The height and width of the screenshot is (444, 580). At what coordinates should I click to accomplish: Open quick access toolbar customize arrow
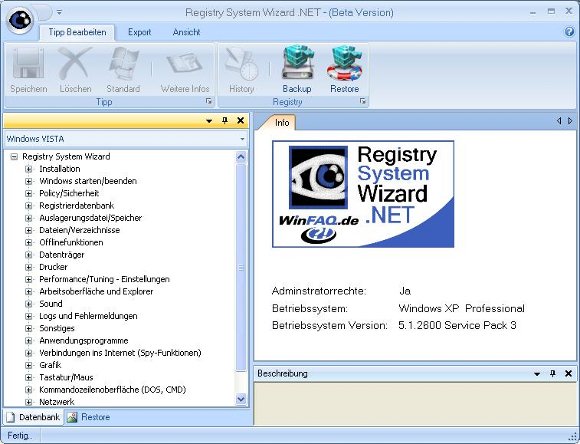pyautogui.click(x=59, y=13)
